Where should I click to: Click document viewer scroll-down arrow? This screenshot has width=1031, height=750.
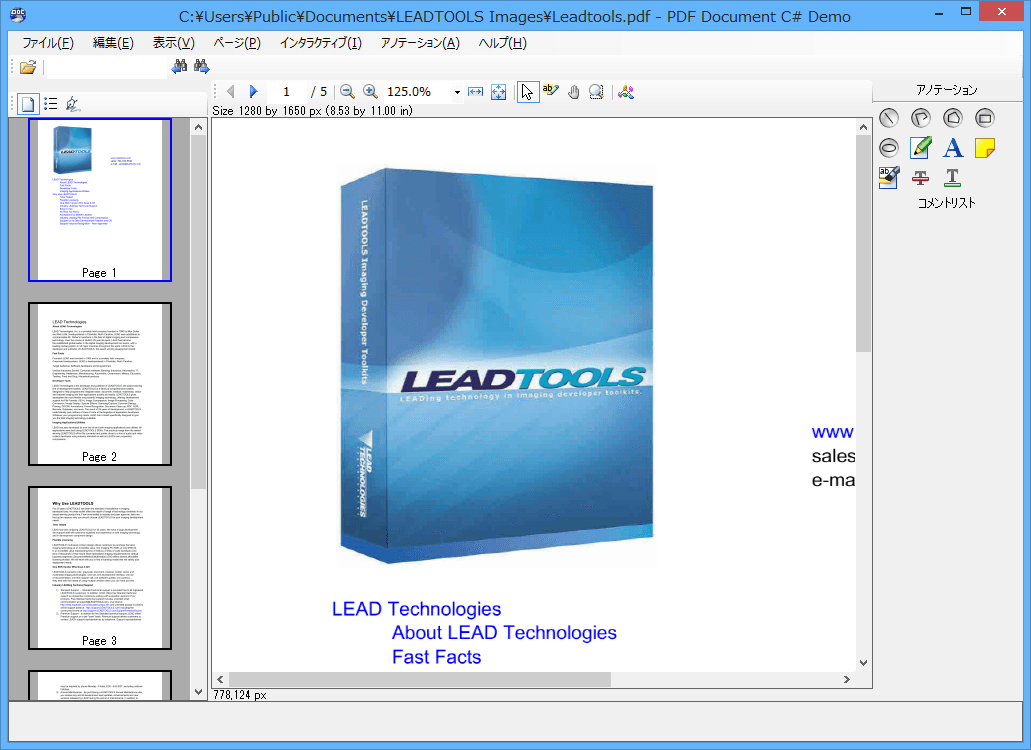(863, 663)
